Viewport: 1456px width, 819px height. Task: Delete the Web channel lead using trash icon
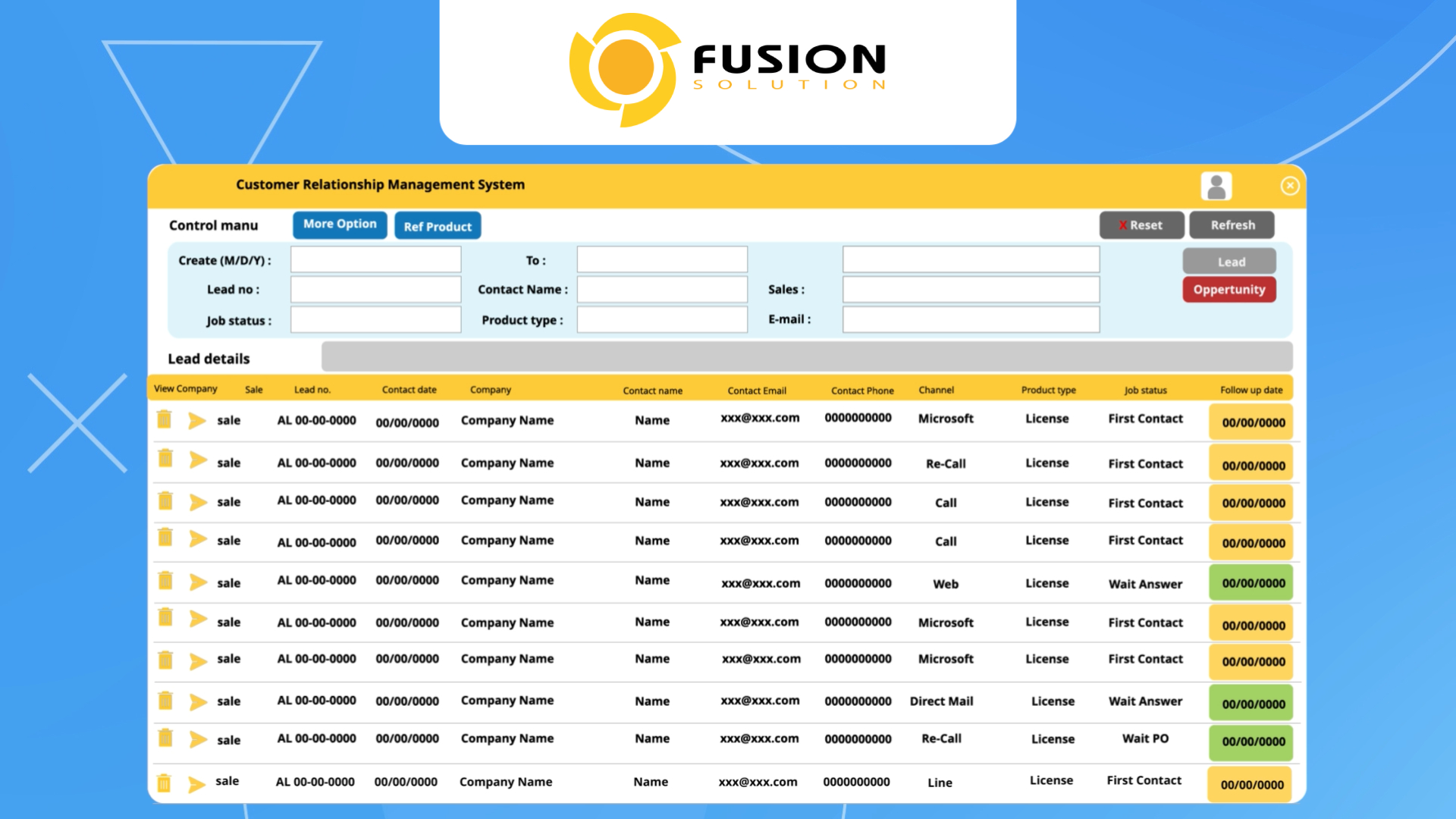point(165,581)
